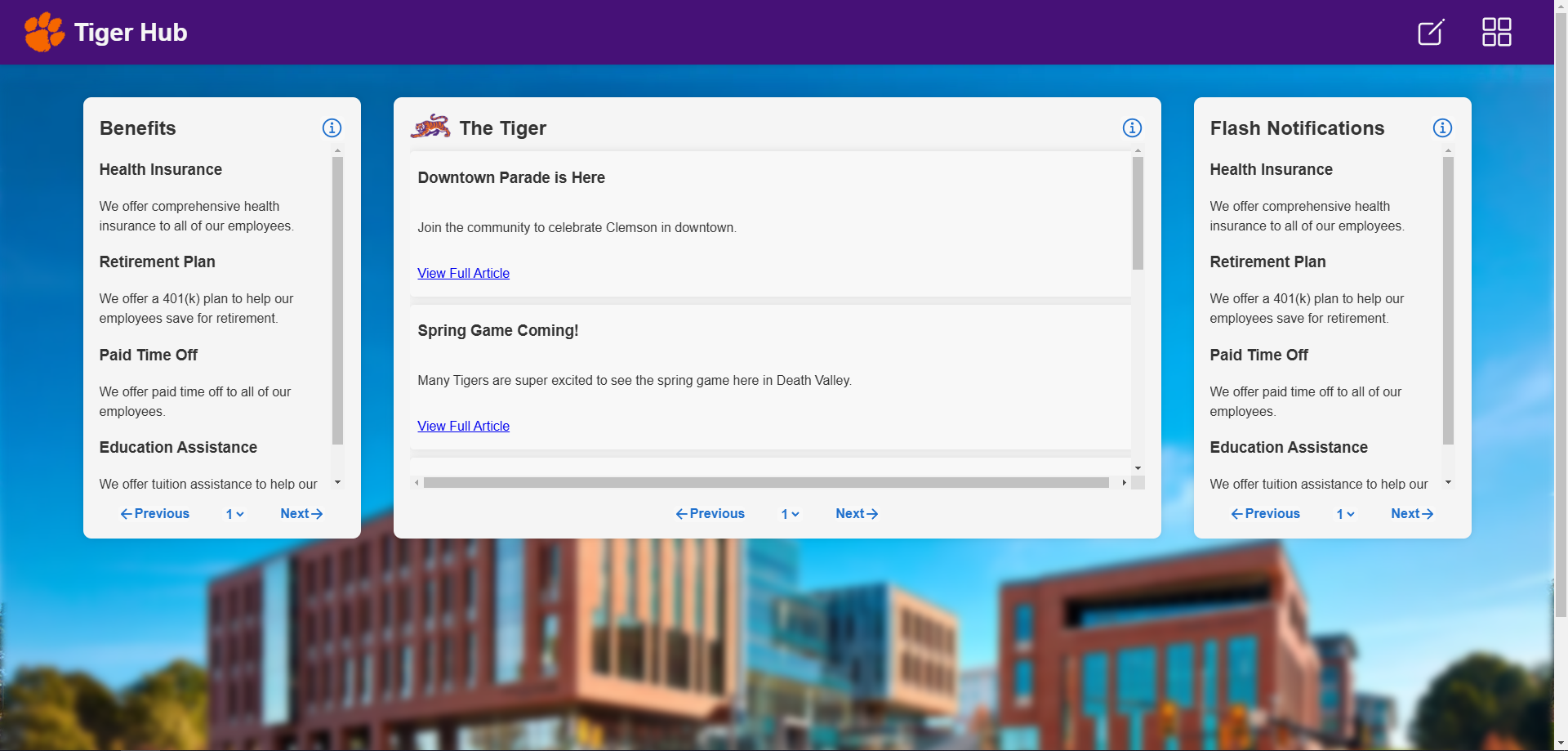
Task: Click comprehensive health insurance text in Flash Notifications
Action: coord(1307,217)
